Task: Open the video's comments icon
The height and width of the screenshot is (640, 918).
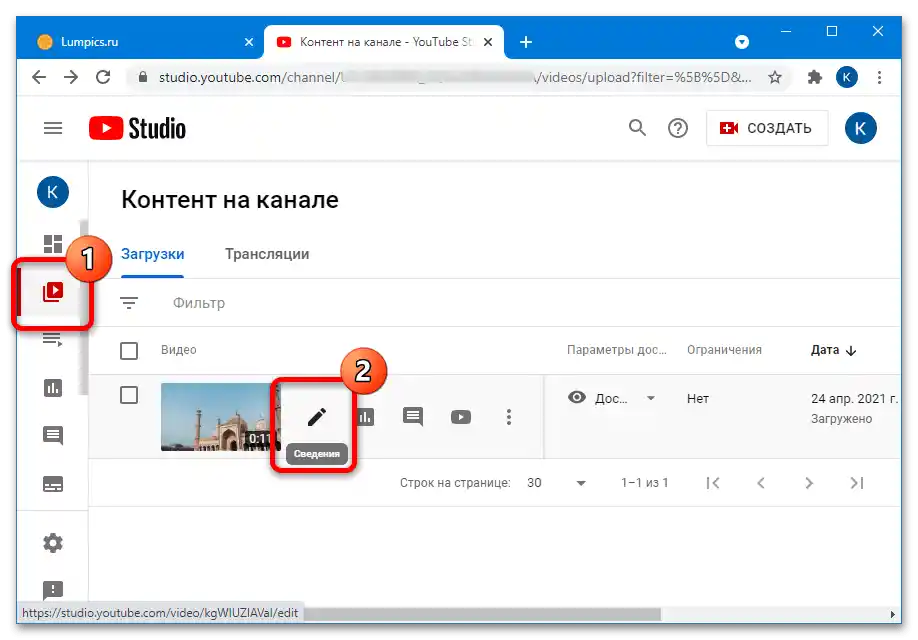Action: pyautogui.click(x=413, y=417)
